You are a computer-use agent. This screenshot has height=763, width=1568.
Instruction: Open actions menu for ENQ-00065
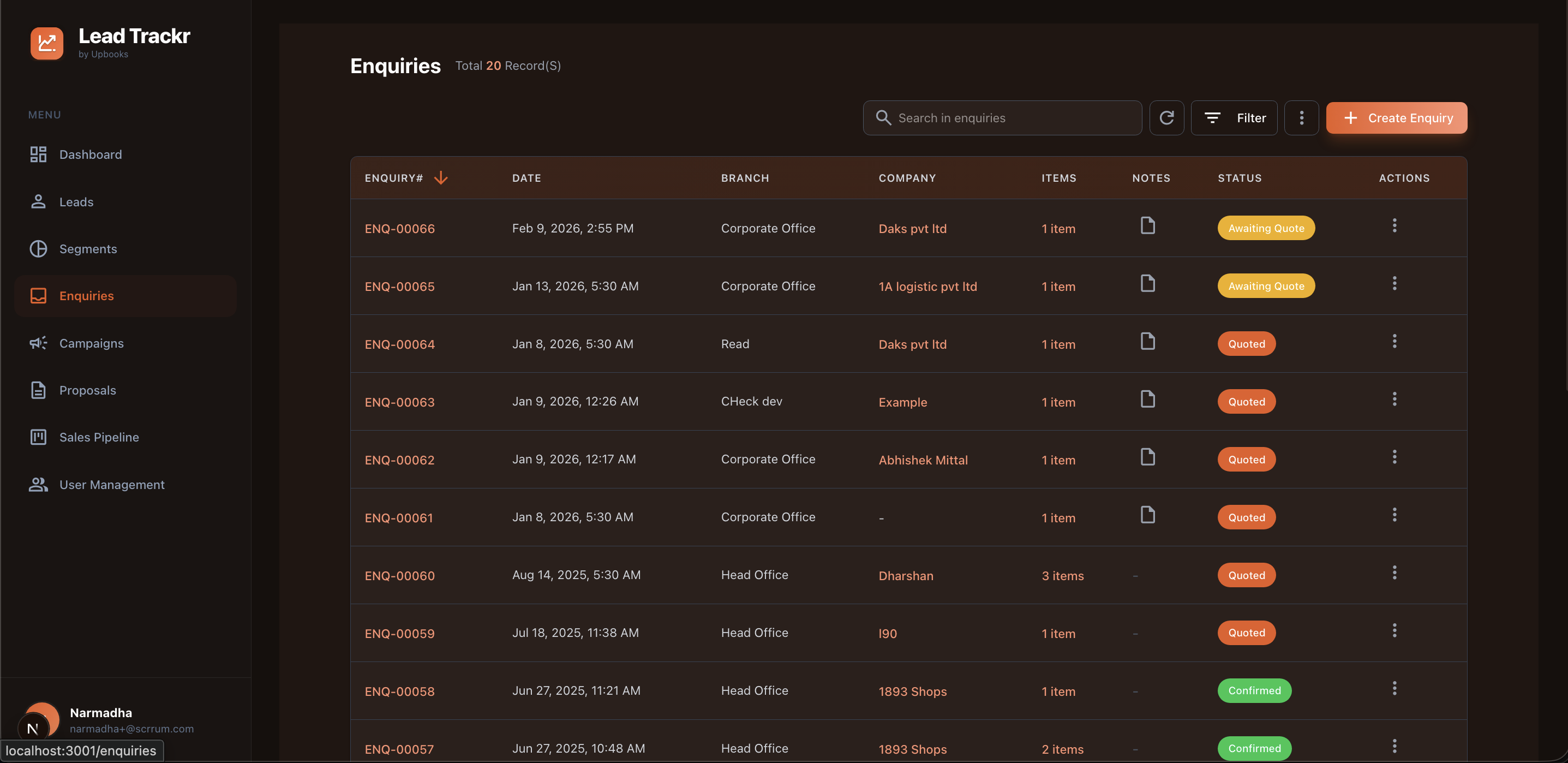1394,283
